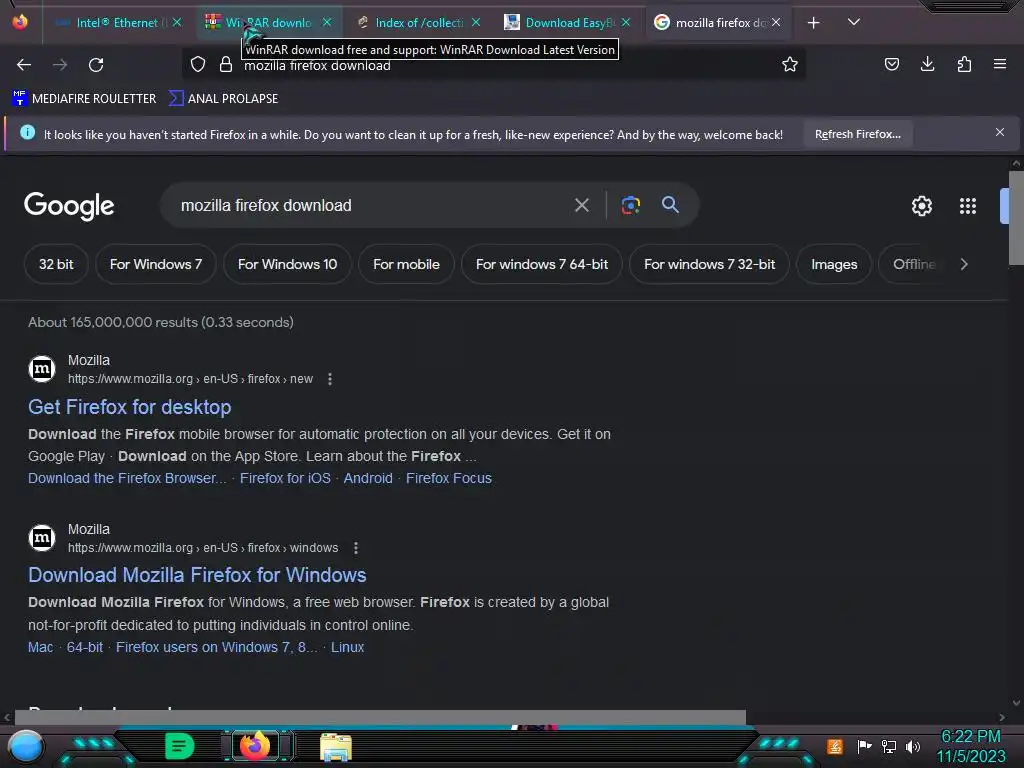Go back to the previous page
Viewport: 1024px width, 768px height.
tap(24, 65)
